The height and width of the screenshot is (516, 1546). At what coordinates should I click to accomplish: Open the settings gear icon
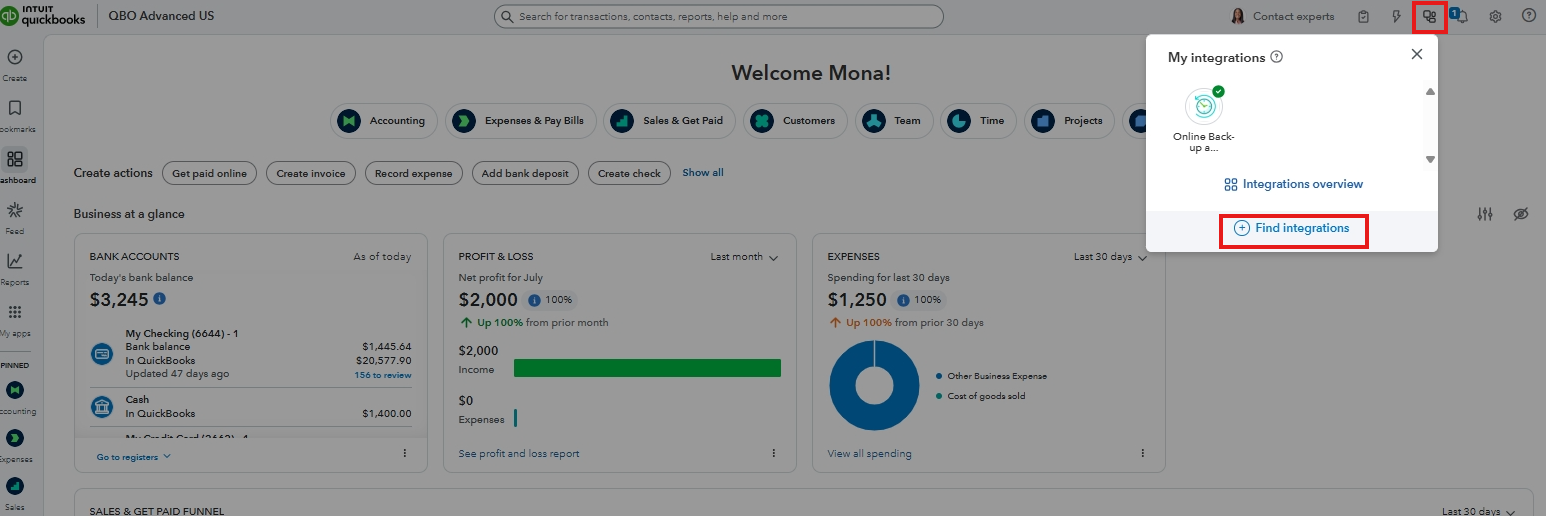click(1495, 17)
